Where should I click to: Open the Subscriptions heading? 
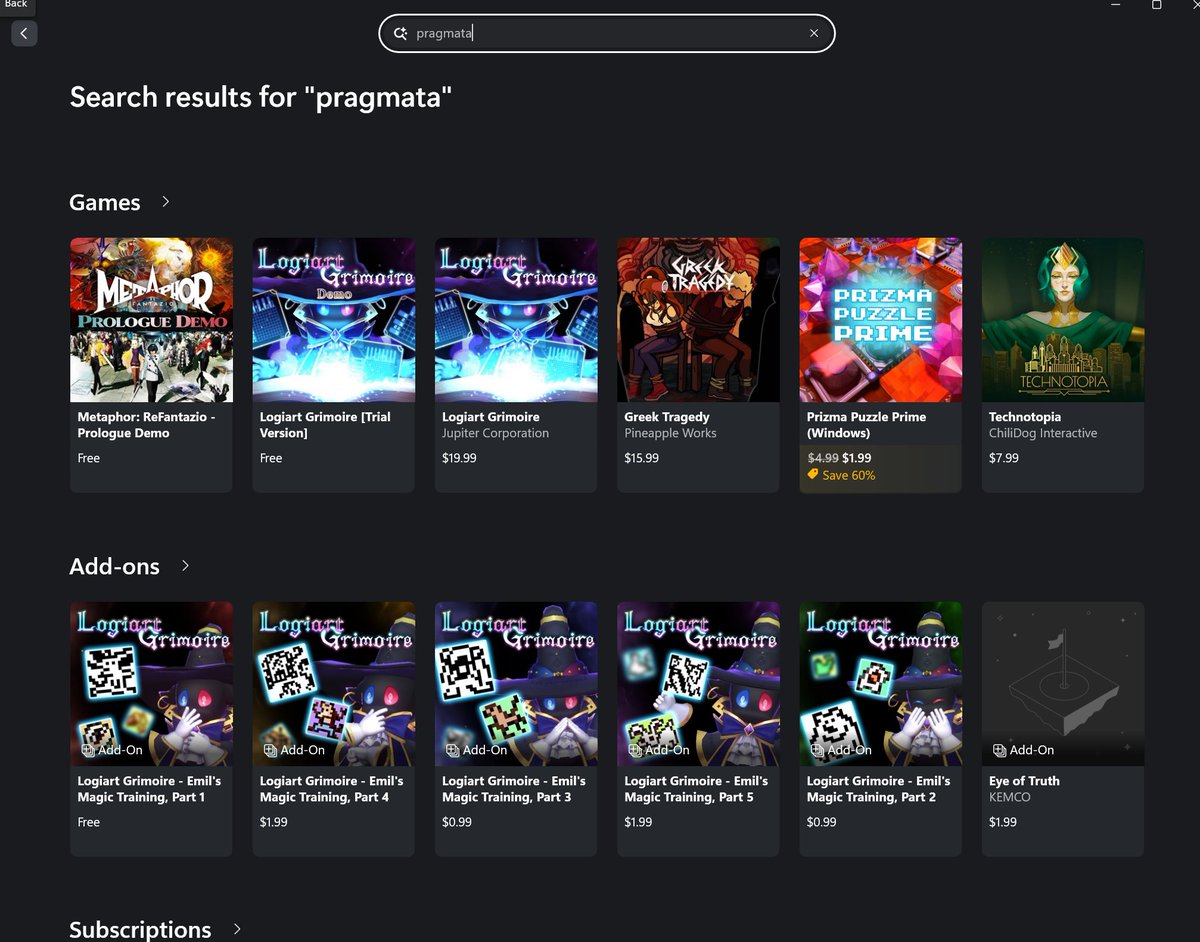coord(140,929)
